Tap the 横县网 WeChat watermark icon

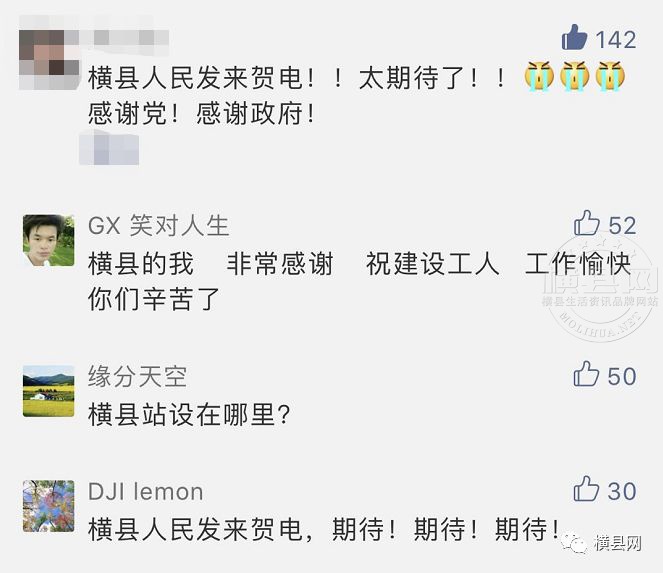pyautogui.click(x=574, y=543)
